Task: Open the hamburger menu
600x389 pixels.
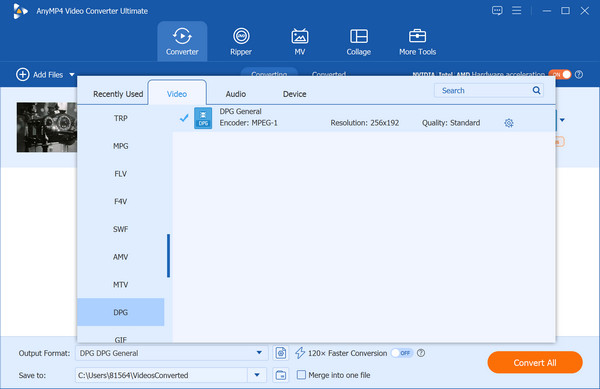Action: [x=517, y=10]
